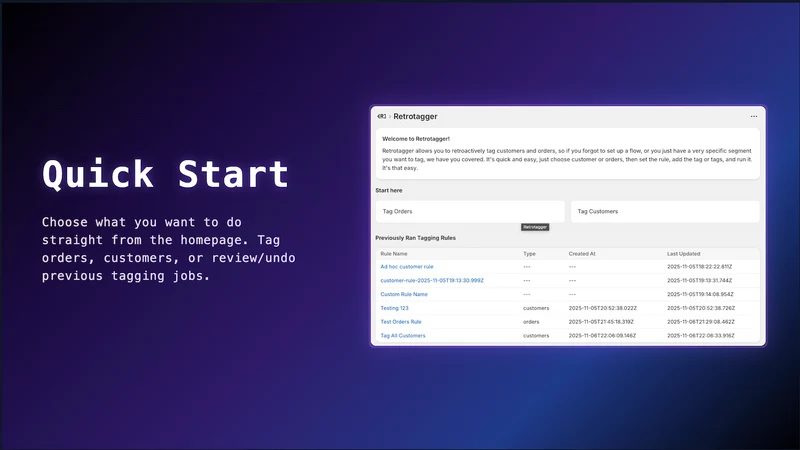Screen dimensions: 800x450
Task: Click 'customers' type cell of Tag All Customers row
Action: (x=536, y=336)
